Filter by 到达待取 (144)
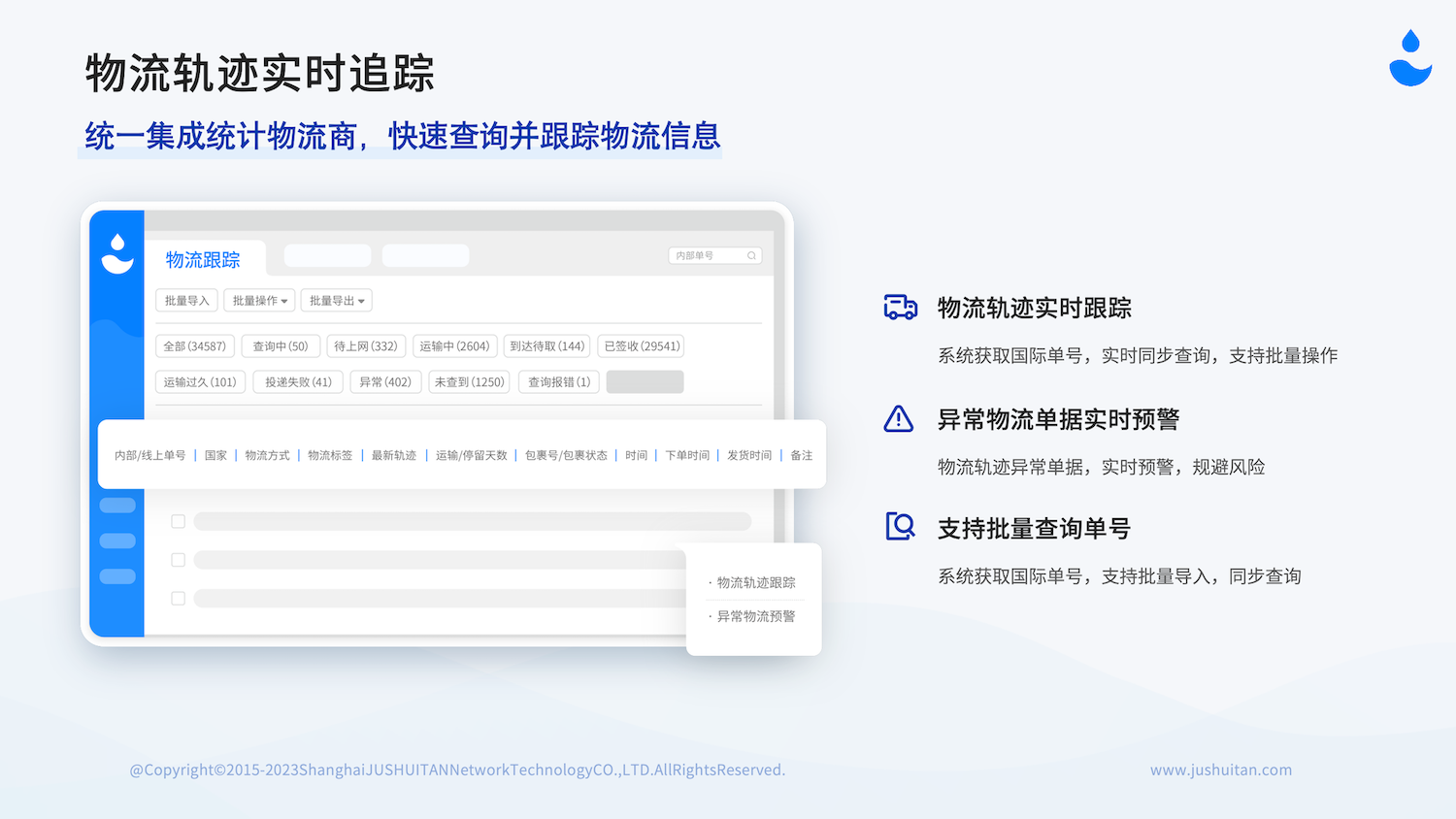Screen dimensions: 1456x819 tap(546, 346)
